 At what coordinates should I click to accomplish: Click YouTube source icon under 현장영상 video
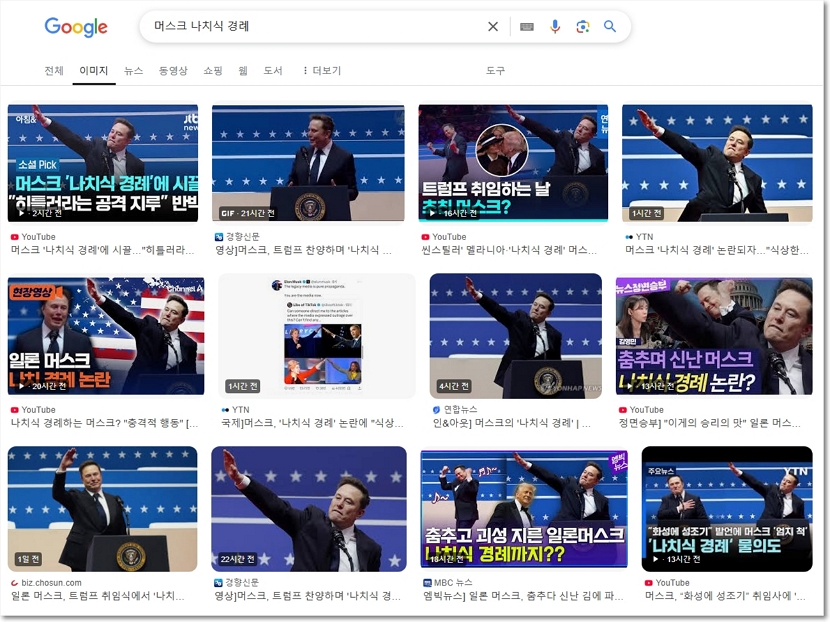(x=14, y=410)
